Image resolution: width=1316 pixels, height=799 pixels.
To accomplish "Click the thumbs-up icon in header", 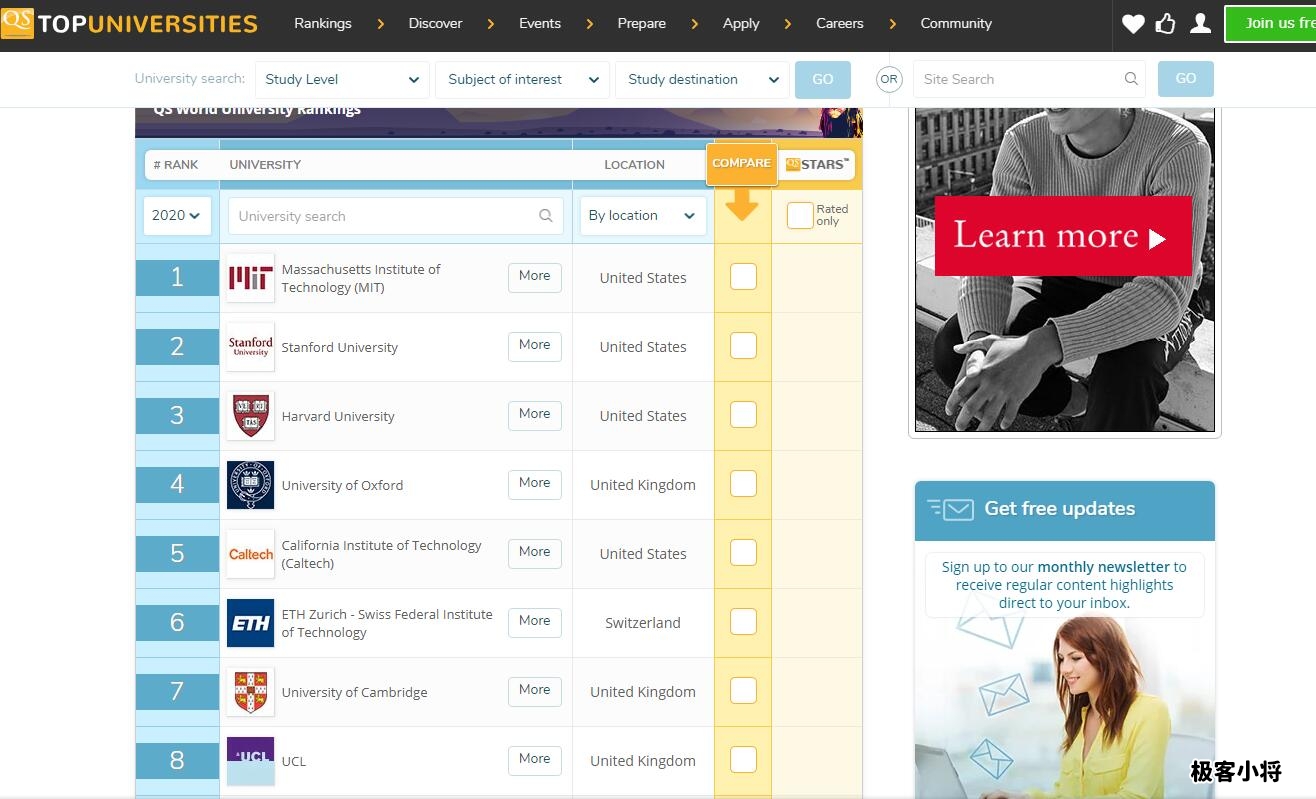I will point(1165,24).
